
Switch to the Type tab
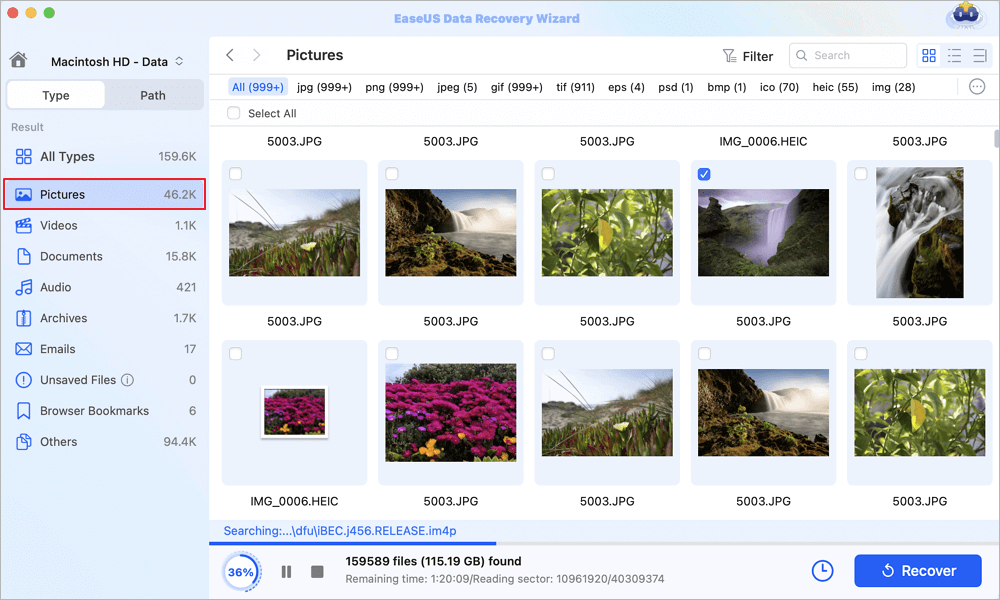click(x=55, y=95)
